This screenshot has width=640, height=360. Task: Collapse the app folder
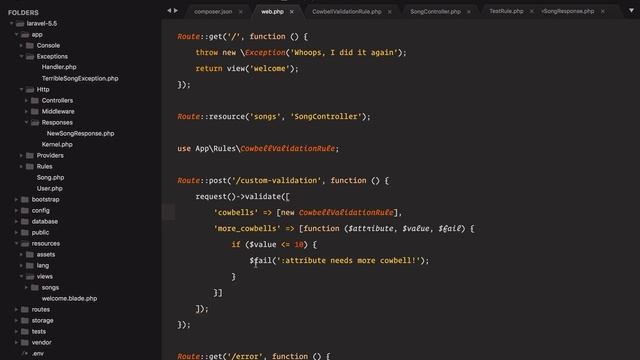coord(16,35)
